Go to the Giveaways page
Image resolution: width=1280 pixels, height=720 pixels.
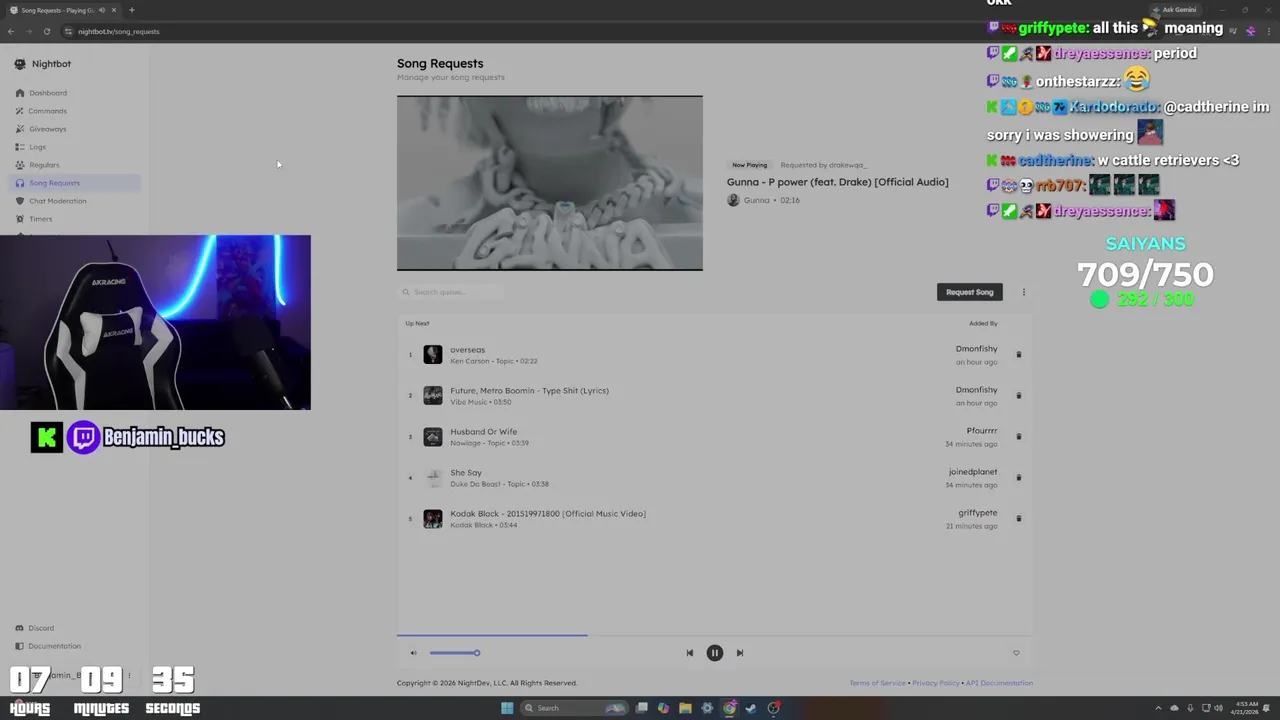pyautogui.click(x=47, y=129)
